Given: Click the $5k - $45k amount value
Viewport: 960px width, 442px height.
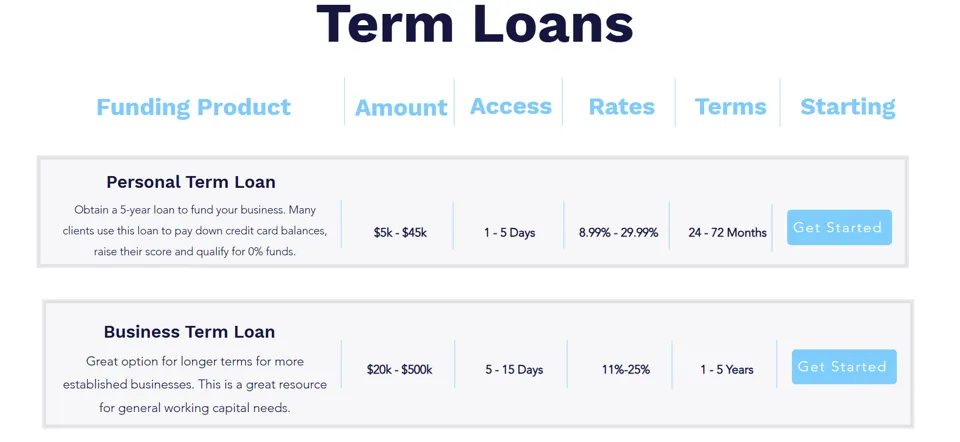Looking at the screenshot, I should point(400,233).
